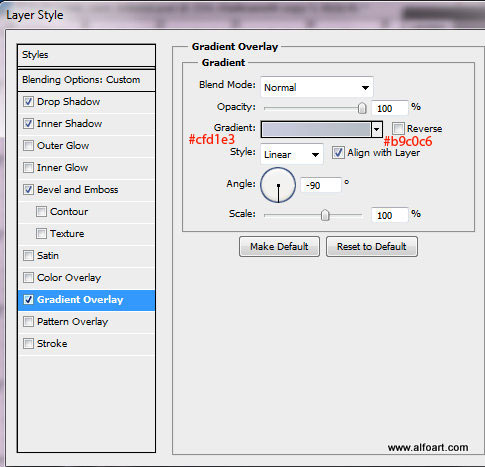Screen dimensions: 485x467
Task: Uncheck the Gradient Overlay checkbox
Action: [28, 299]
